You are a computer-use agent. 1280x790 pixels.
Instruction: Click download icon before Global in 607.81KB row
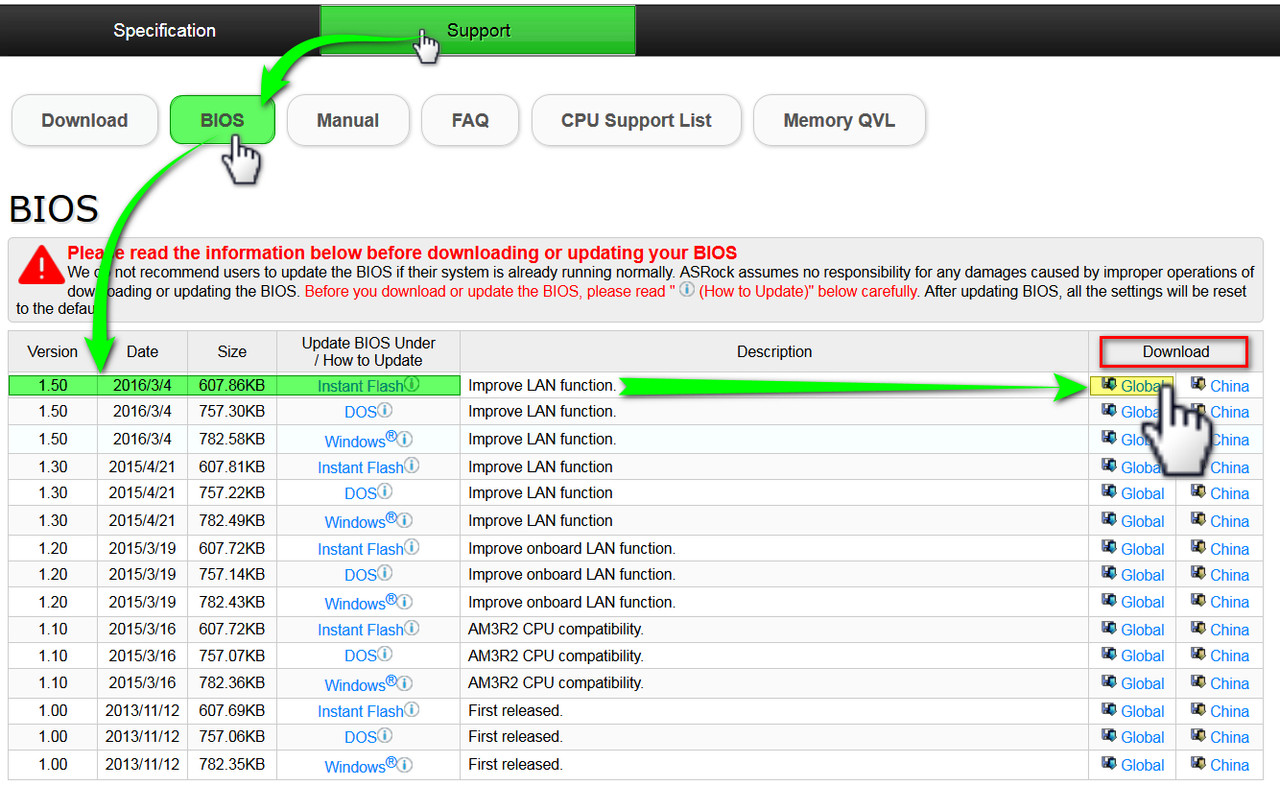1109,466
